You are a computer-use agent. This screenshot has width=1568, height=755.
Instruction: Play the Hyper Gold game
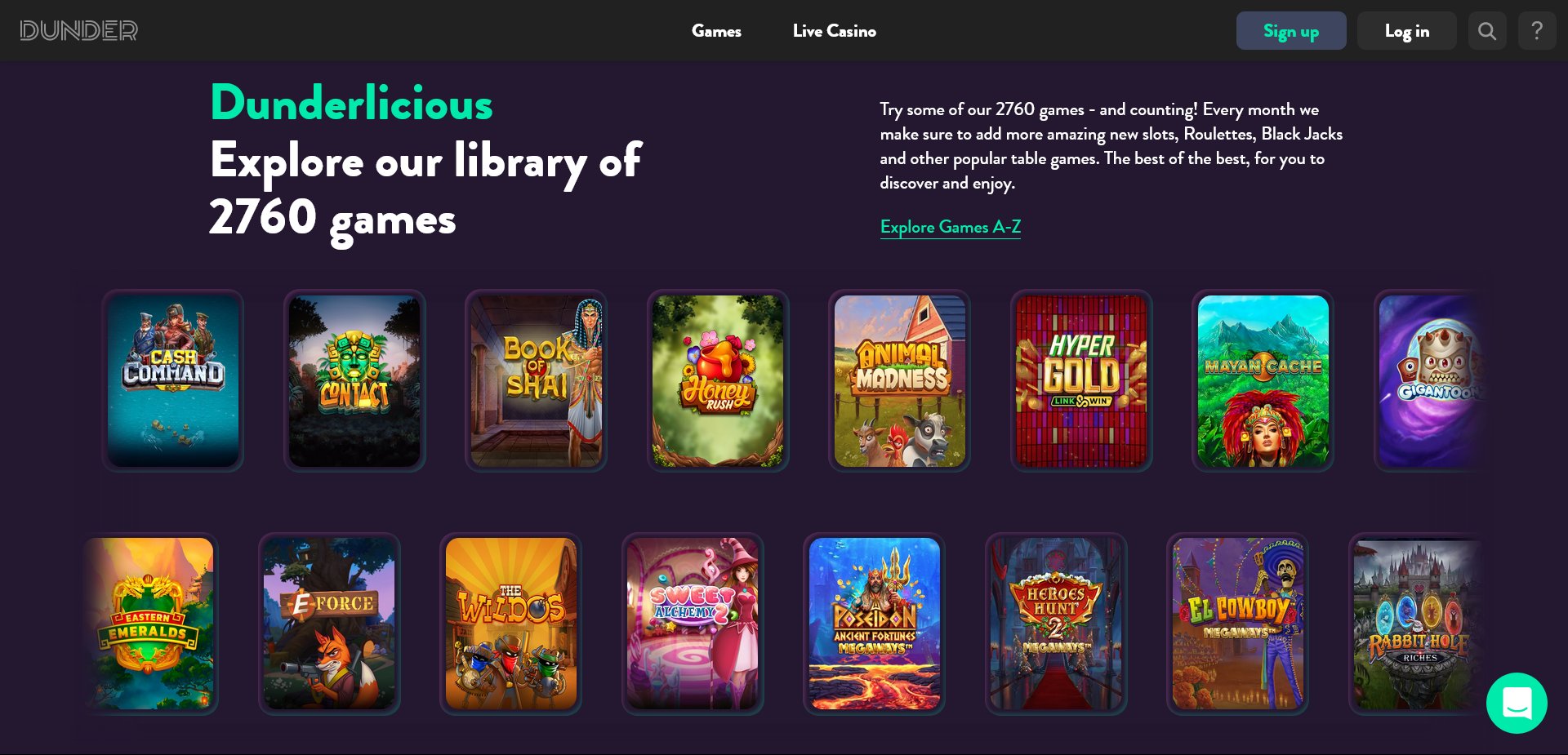(x=1081, y=380)
